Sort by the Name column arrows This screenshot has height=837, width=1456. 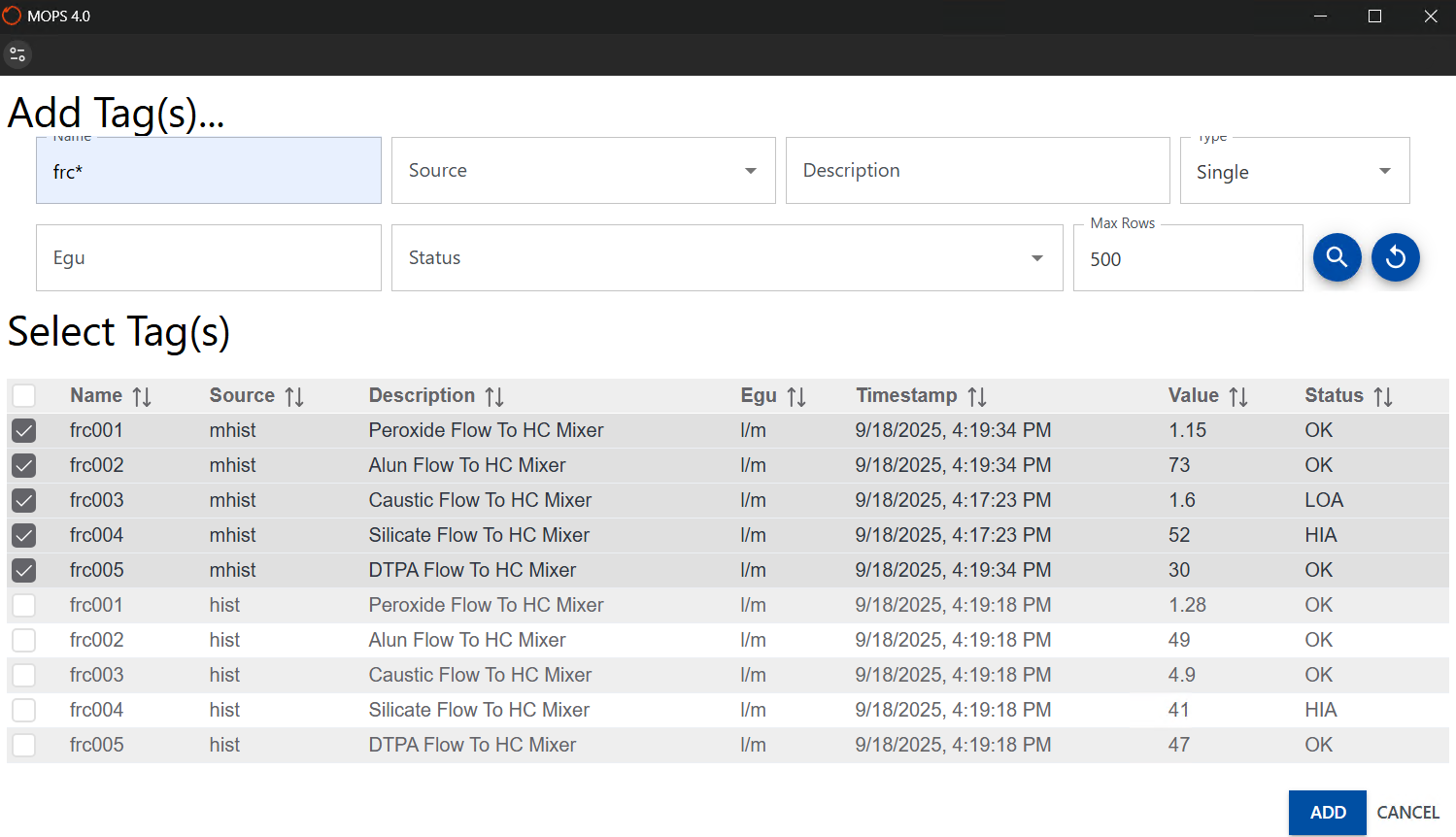point(142,395)
